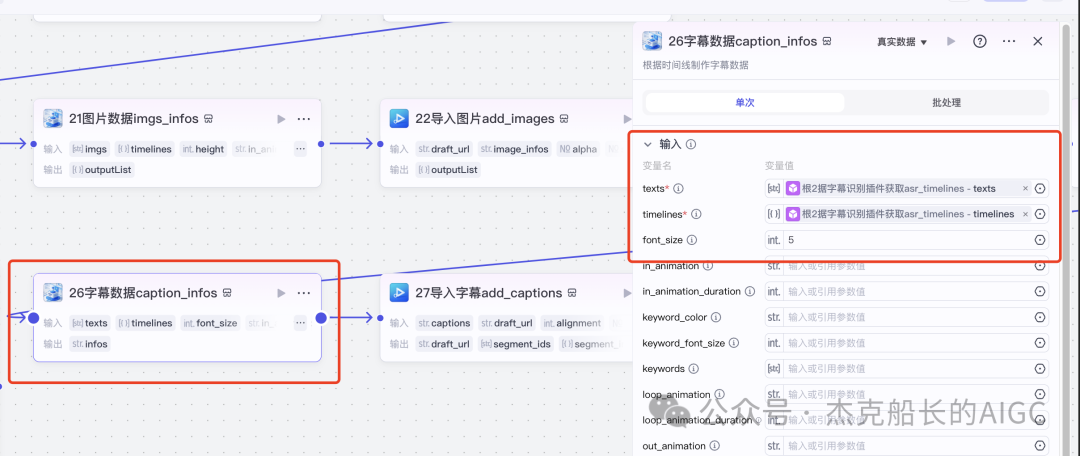This screenshot has height=456, width=1080.
Task: Show info tooltip next to 输入 heading
Action: click(691, 145)
